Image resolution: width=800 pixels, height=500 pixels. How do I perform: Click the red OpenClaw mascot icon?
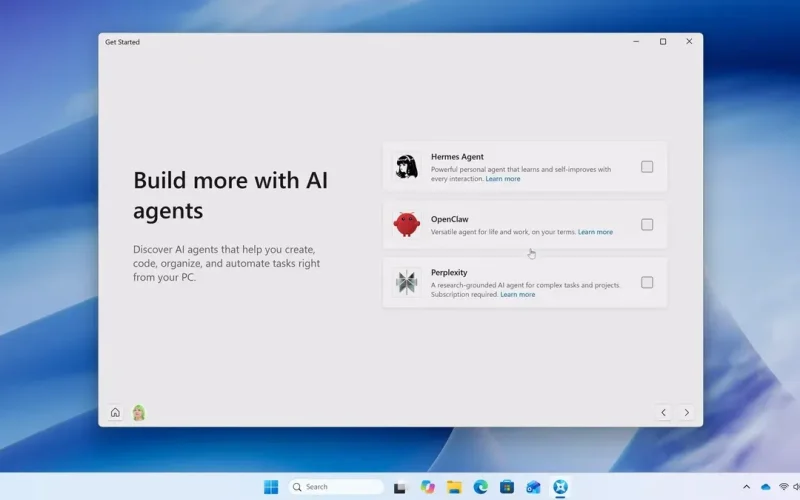click(407, 224)
